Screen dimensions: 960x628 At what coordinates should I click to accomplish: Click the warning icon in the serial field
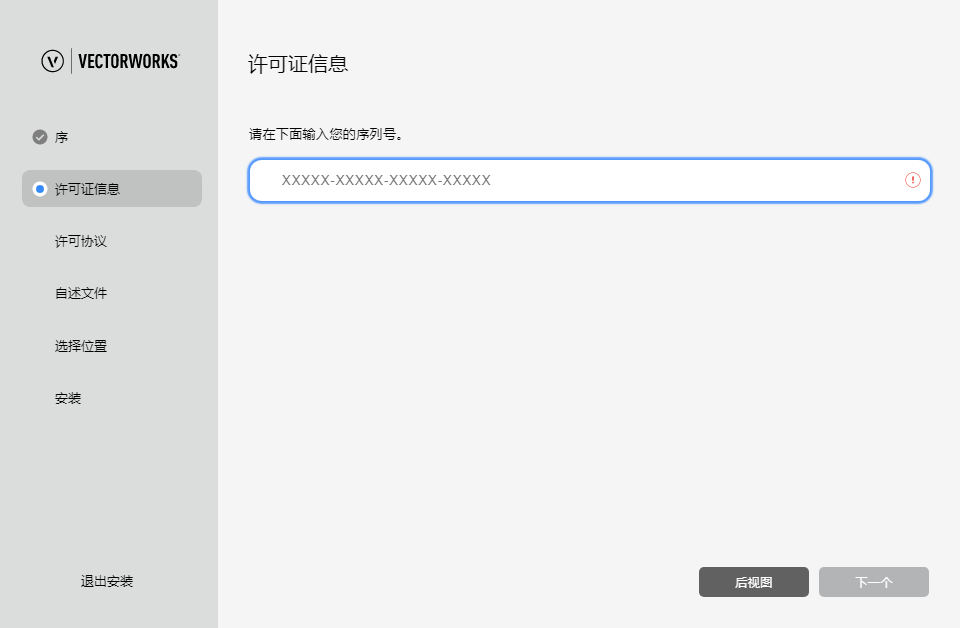pos(911,181)
